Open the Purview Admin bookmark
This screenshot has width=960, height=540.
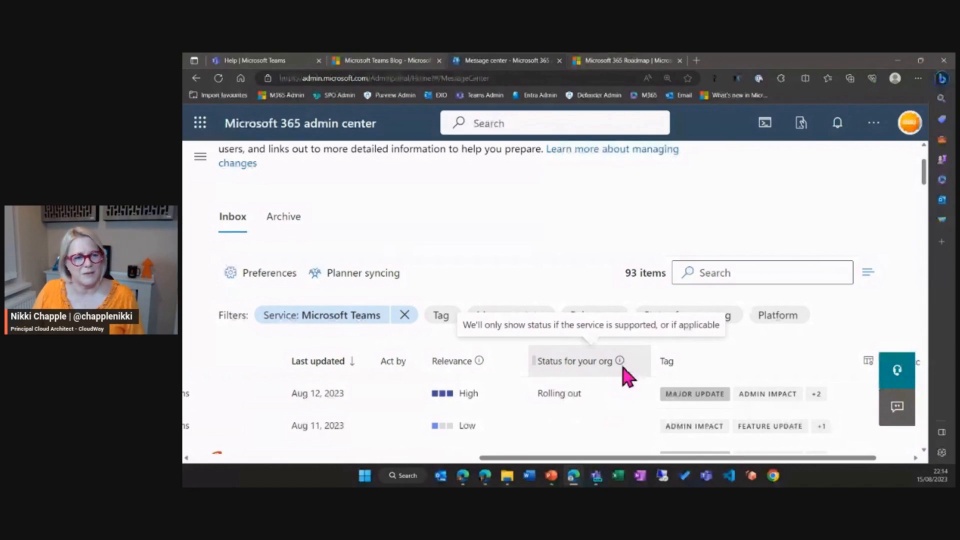click(x=389, y=95)
